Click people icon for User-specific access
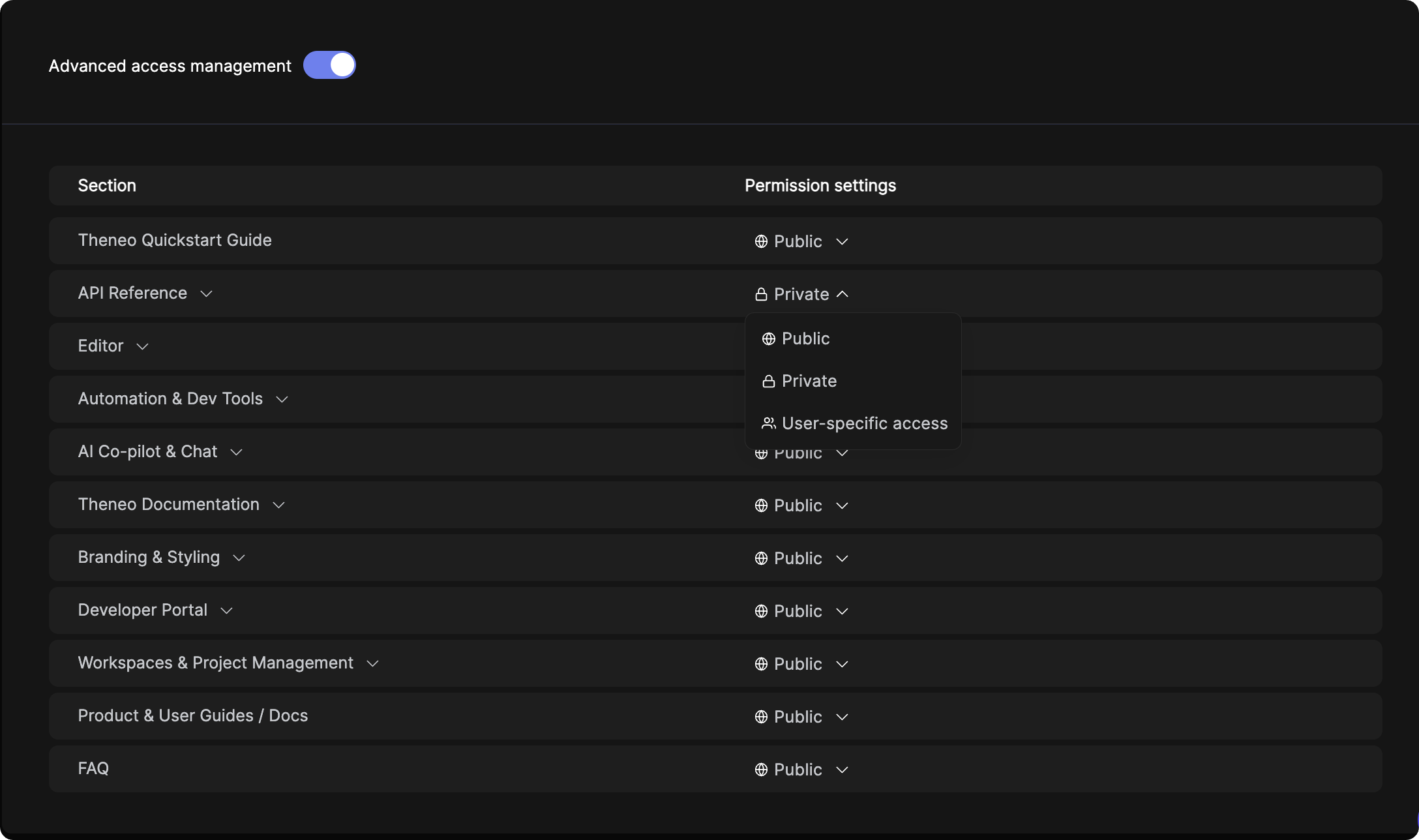The width and height of the screenshot is (1419, 840). coord(769,423)
